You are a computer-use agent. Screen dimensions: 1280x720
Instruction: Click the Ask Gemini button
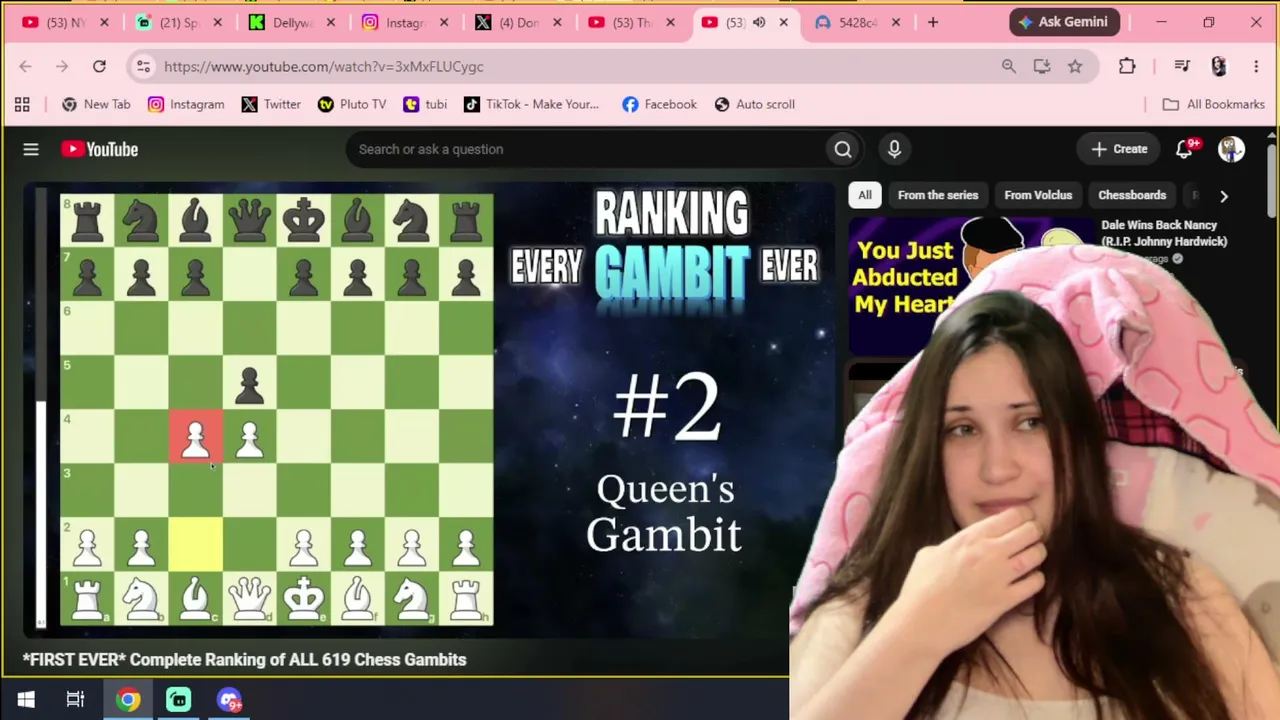pyautogui.click(x=1065, y=22)
